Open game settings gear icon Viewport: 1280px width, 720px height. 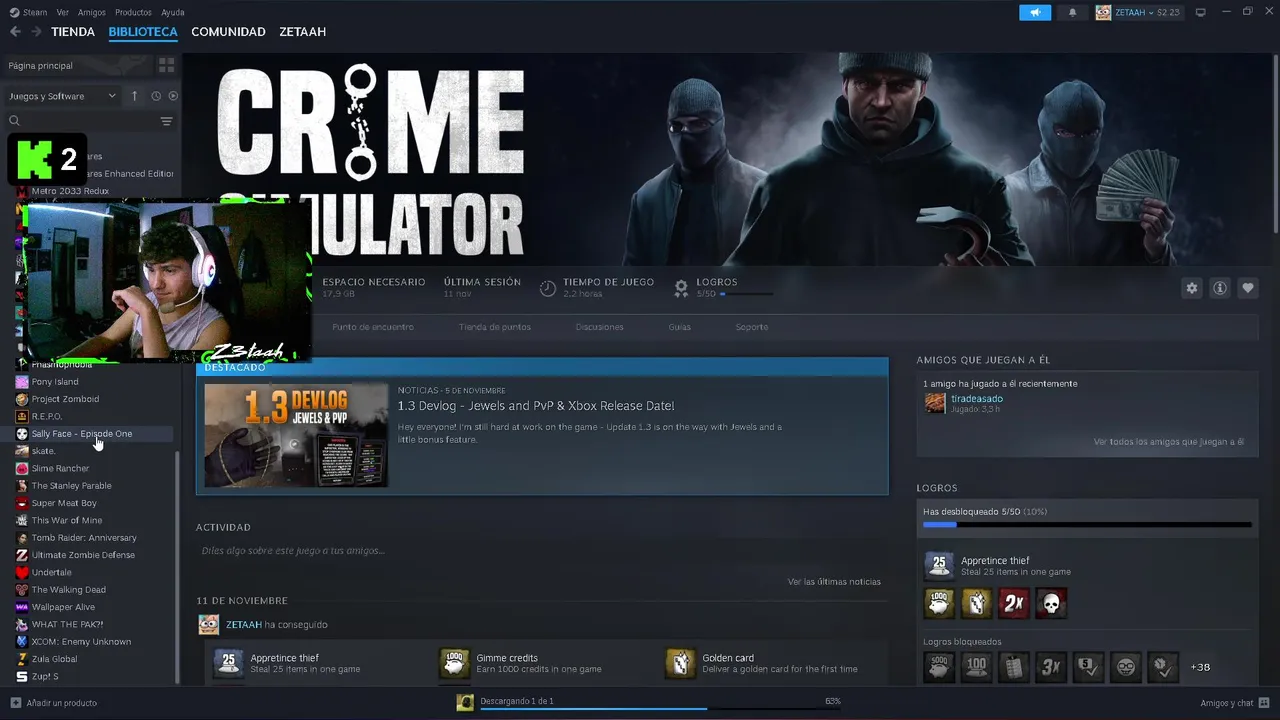1191,288
